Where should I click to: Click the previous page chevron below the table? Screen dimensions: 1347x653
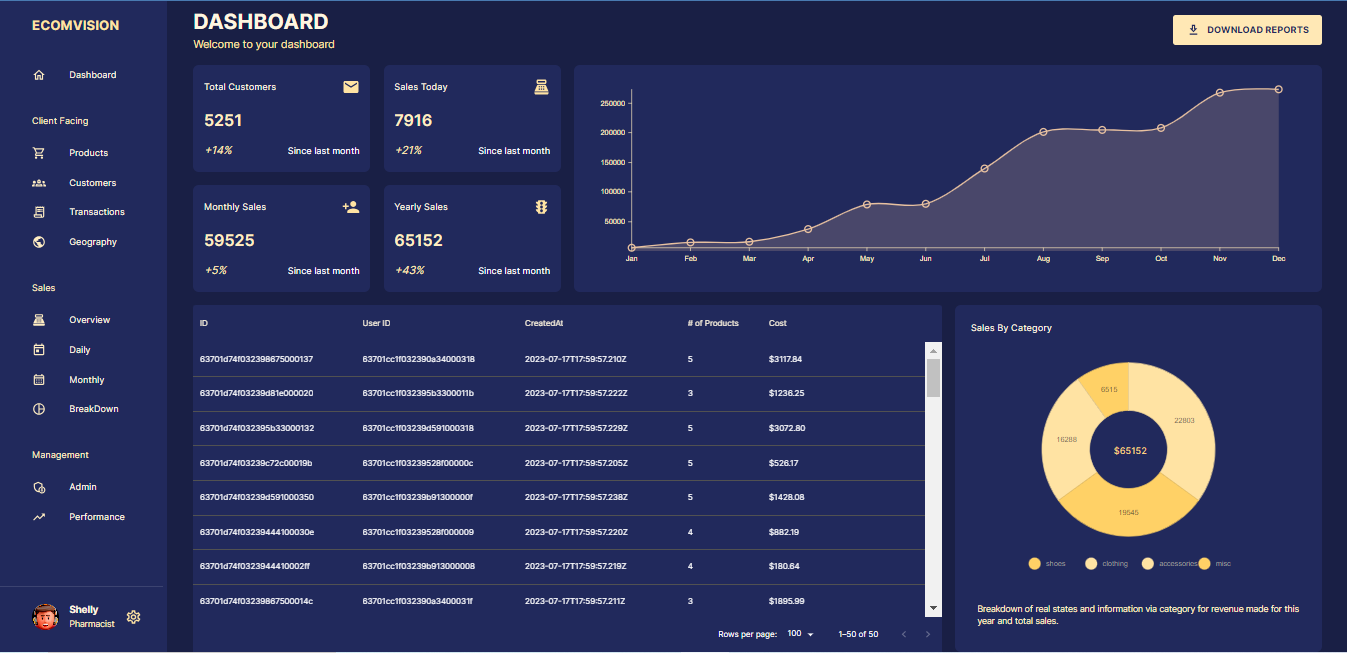pos(904,633)
